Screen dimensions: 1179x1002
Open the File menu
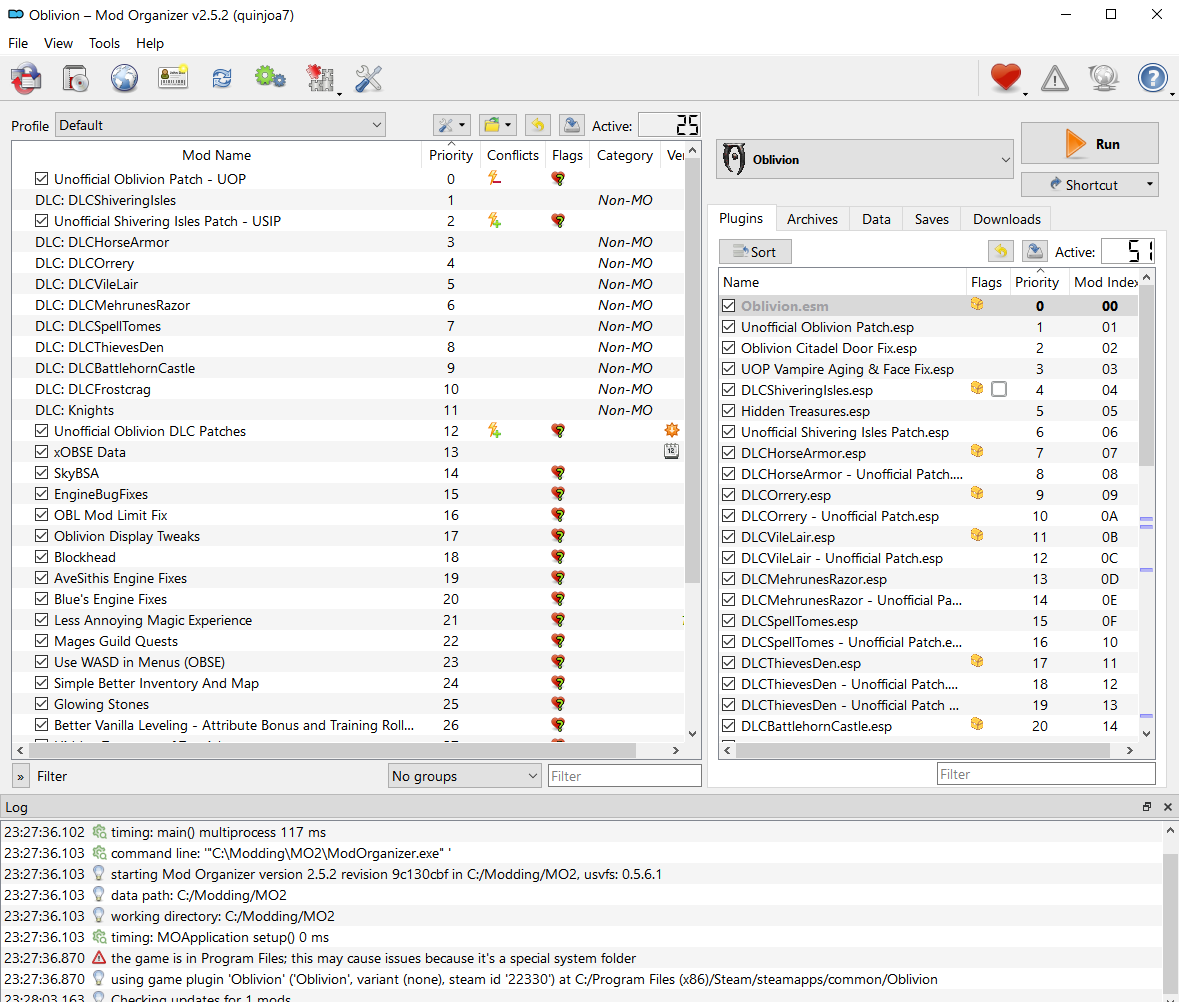(x=18, y=43)
